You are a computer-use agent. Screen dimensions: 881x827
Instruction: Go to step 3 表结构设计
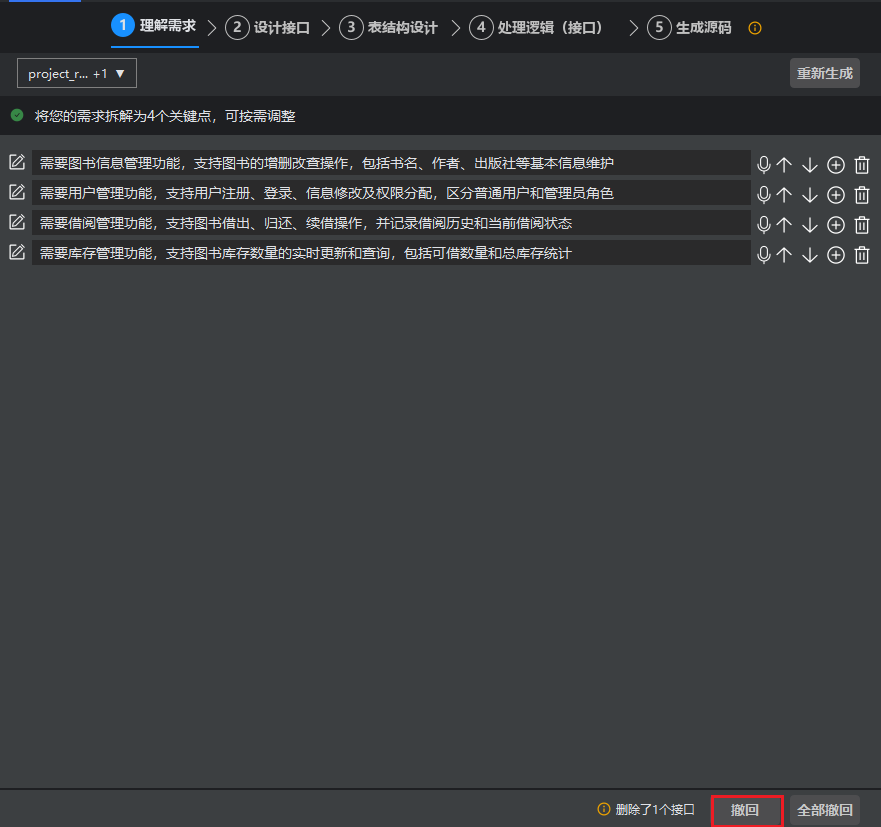pos(389,28)
